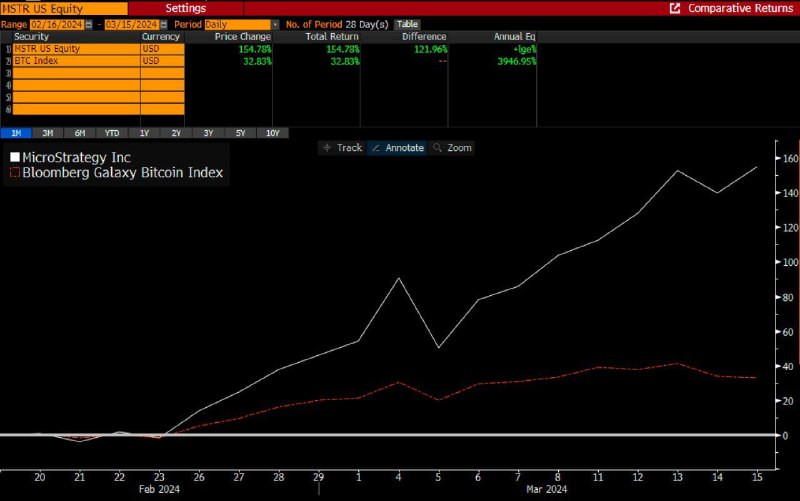The image size is (800, 501).
Task: Click the 160 y-axis label
Action: coord(790,159)
